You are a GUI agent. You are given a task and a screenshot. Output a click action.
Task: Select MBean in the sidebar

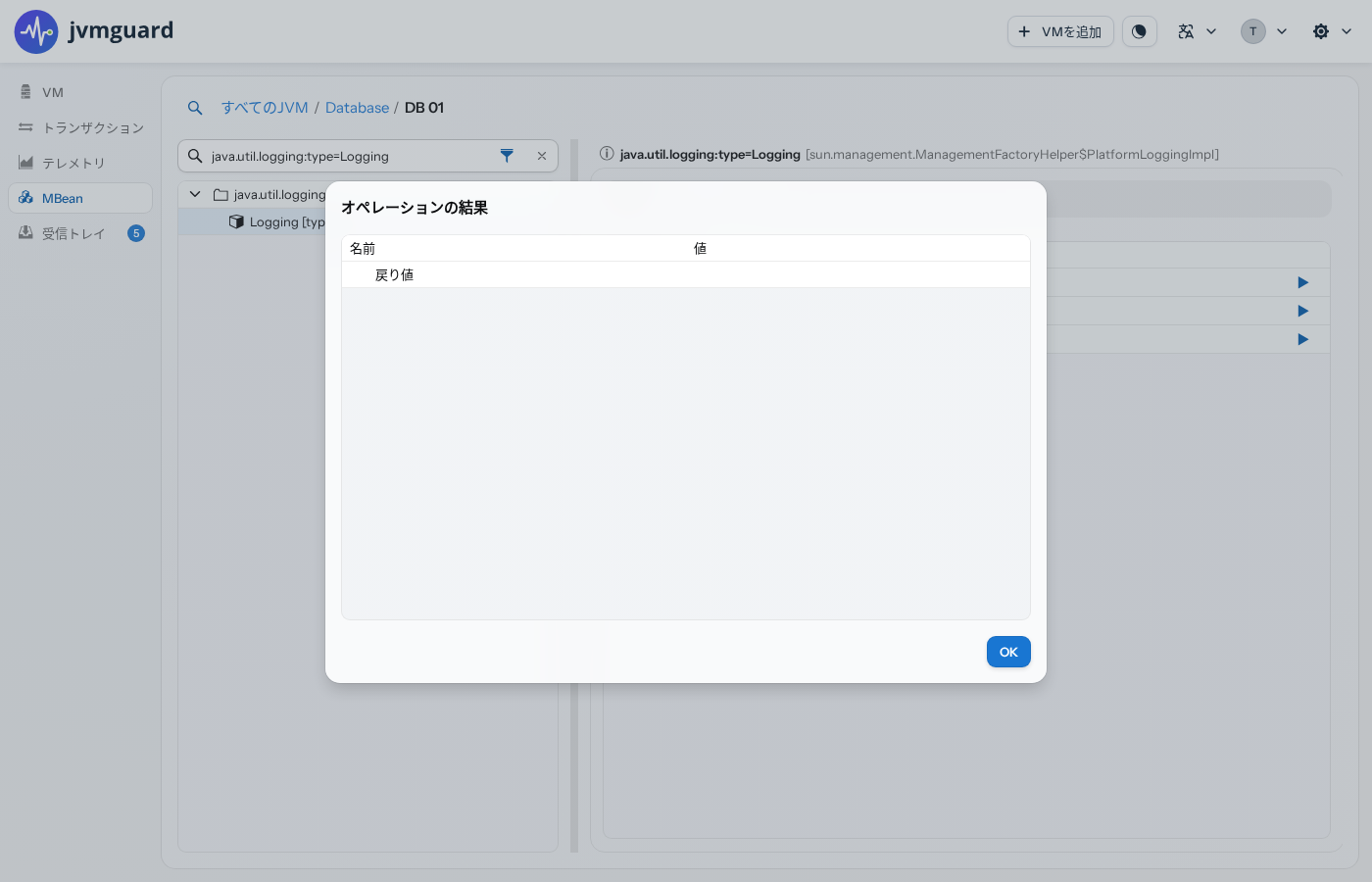coord(80,198)
